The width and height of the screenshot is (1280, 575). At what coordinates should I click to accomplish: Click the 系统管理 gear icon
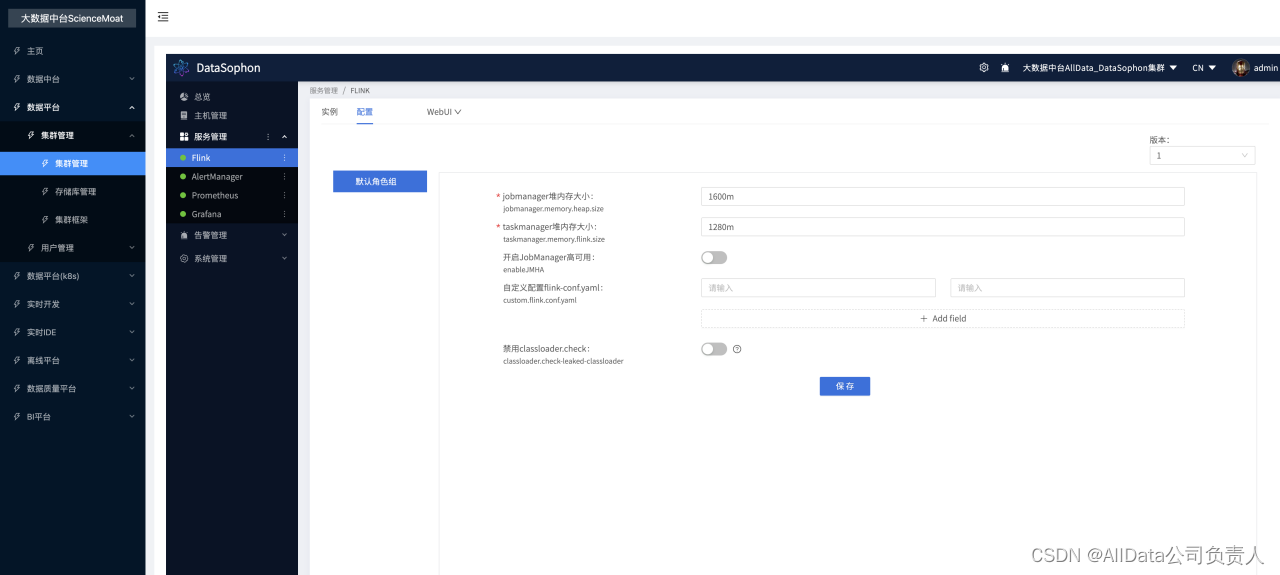184,259
